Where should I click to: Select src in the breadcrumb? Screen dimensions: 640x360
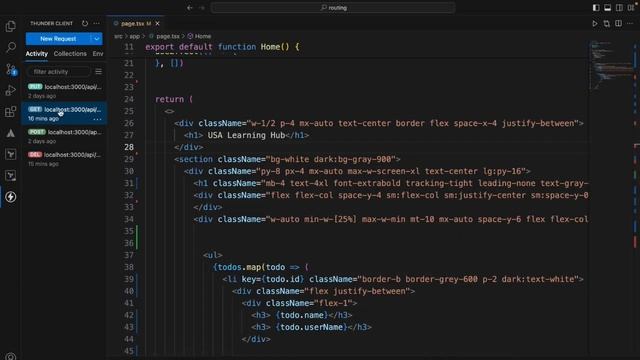(118, 36)
